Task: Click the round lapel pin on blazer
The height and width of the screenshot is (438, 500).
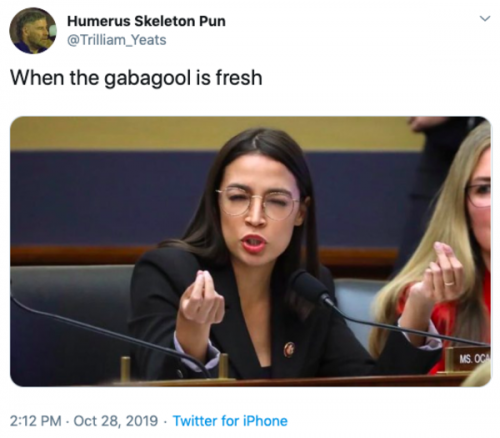Action: click(x=289, y=349)
